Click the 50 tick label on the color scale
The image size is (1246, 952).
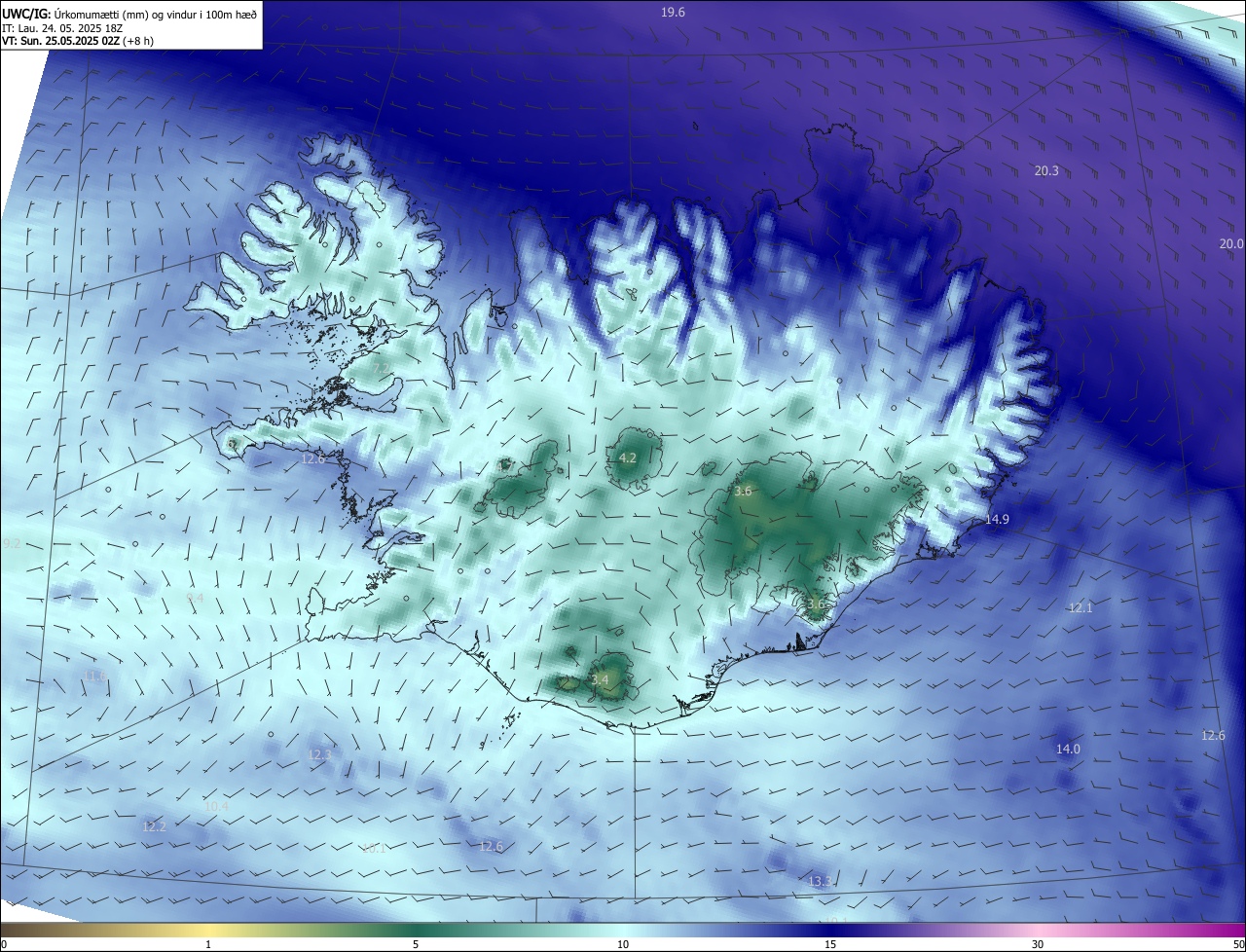point(1238,944)
